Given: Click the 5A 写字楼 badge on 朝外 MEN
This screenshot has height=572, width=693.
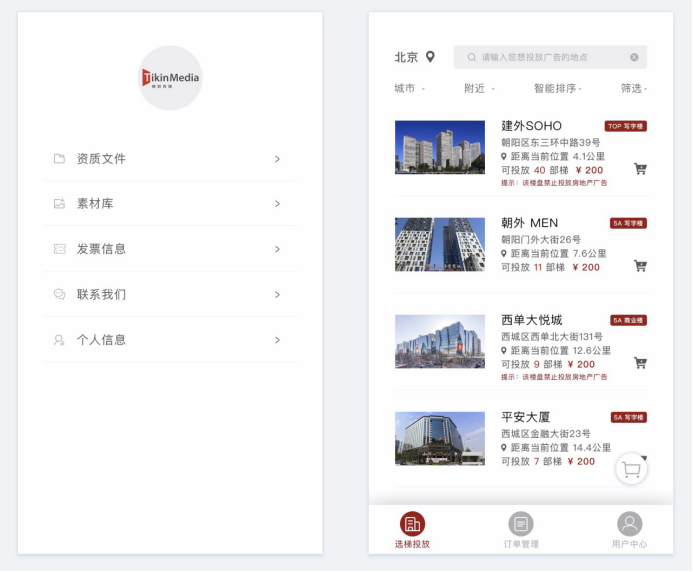Looking at the screenshot, I should coord(628,223).
